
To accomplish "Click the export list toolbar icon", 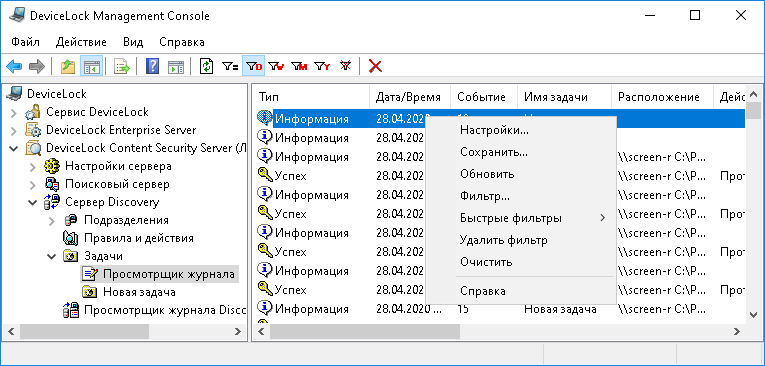I will coord(121,66).
